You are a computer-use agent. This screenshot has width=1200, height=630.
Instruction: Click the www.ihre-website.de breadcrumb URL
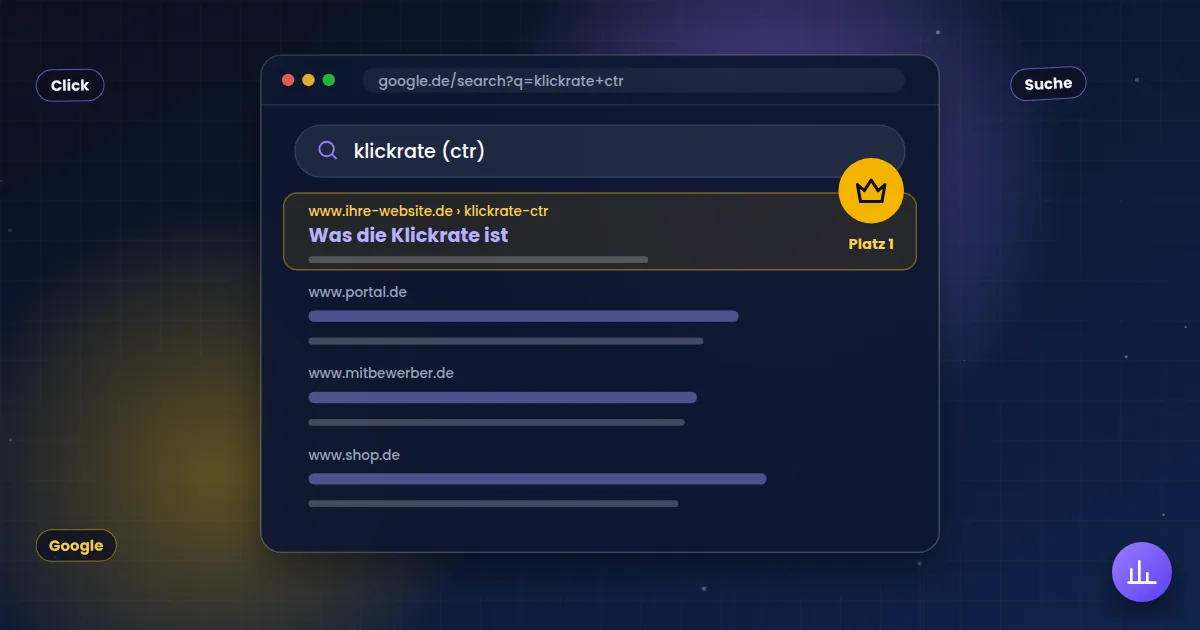[428, 211]
